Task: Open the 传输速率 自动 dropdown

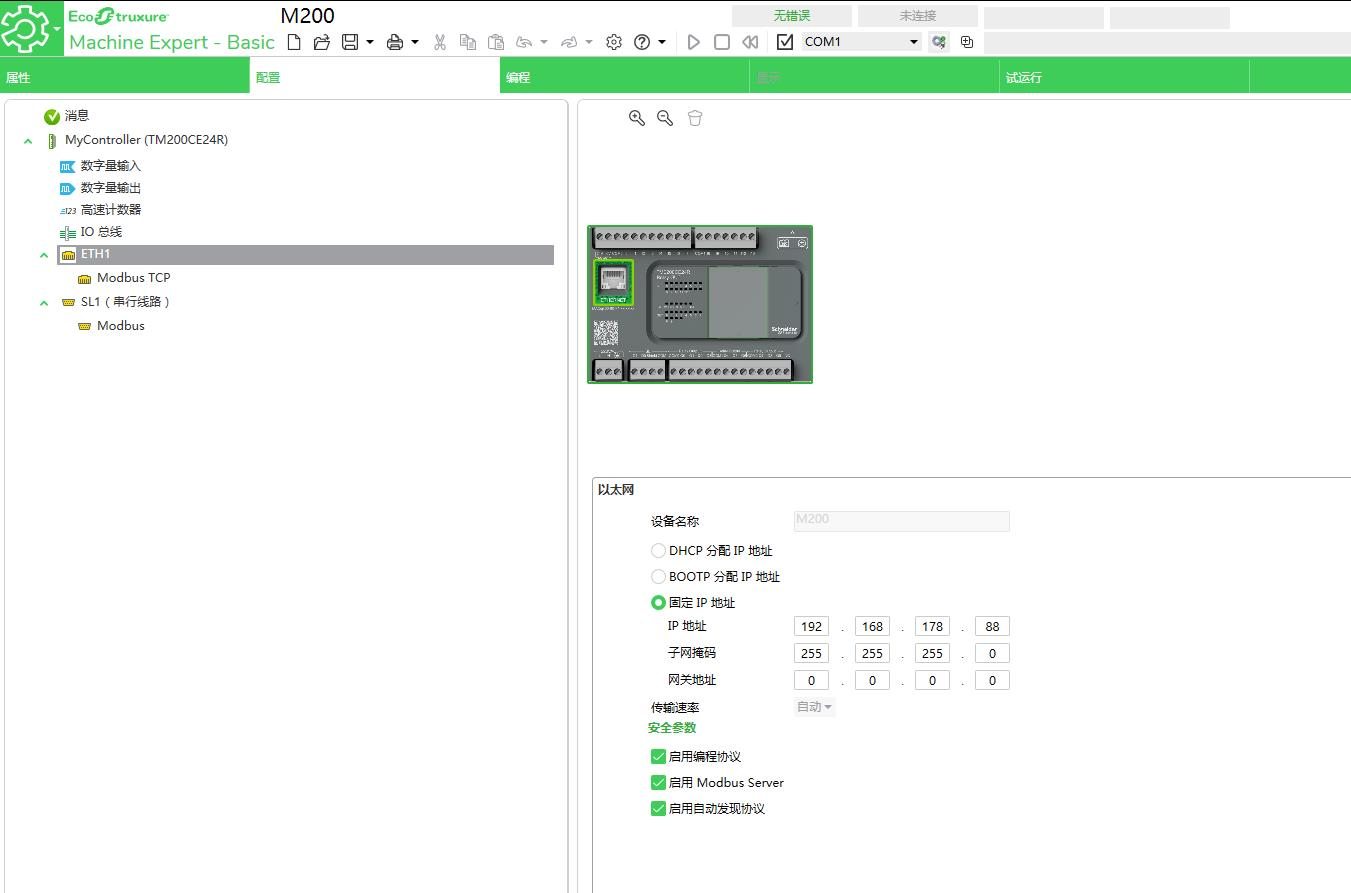Action: [814, 707]
